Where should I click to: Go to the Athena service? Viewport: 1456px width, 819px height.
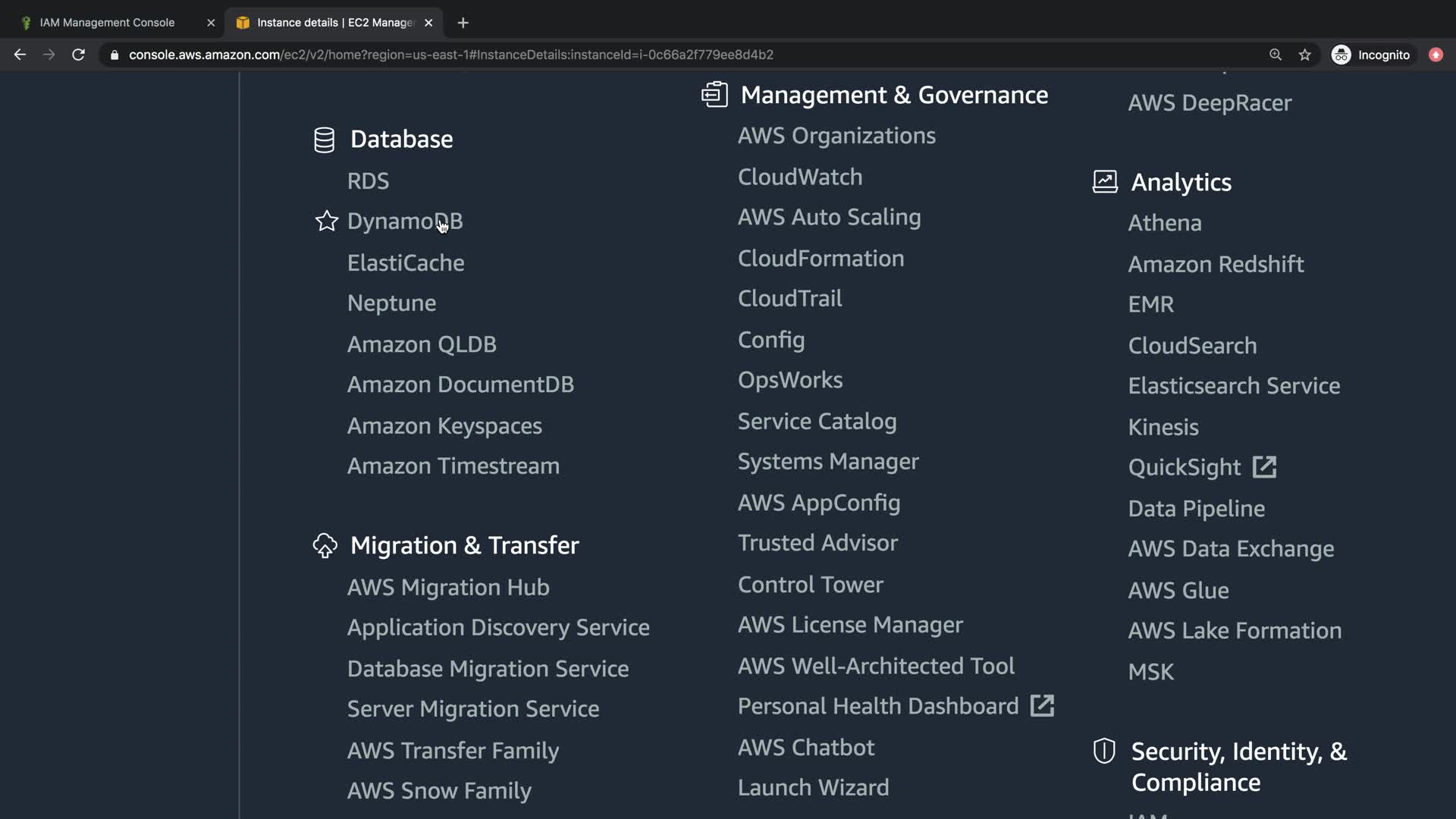pos(1164,223)
